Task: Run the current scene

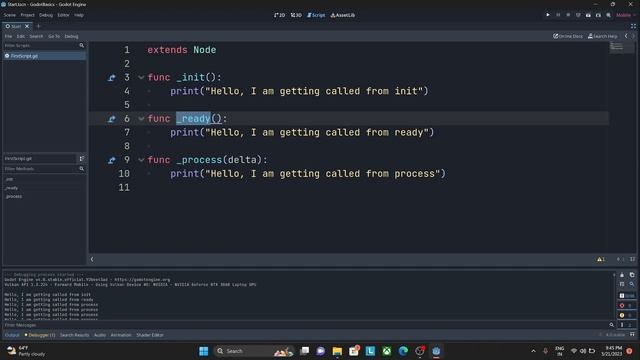Action: coord(588,15)
